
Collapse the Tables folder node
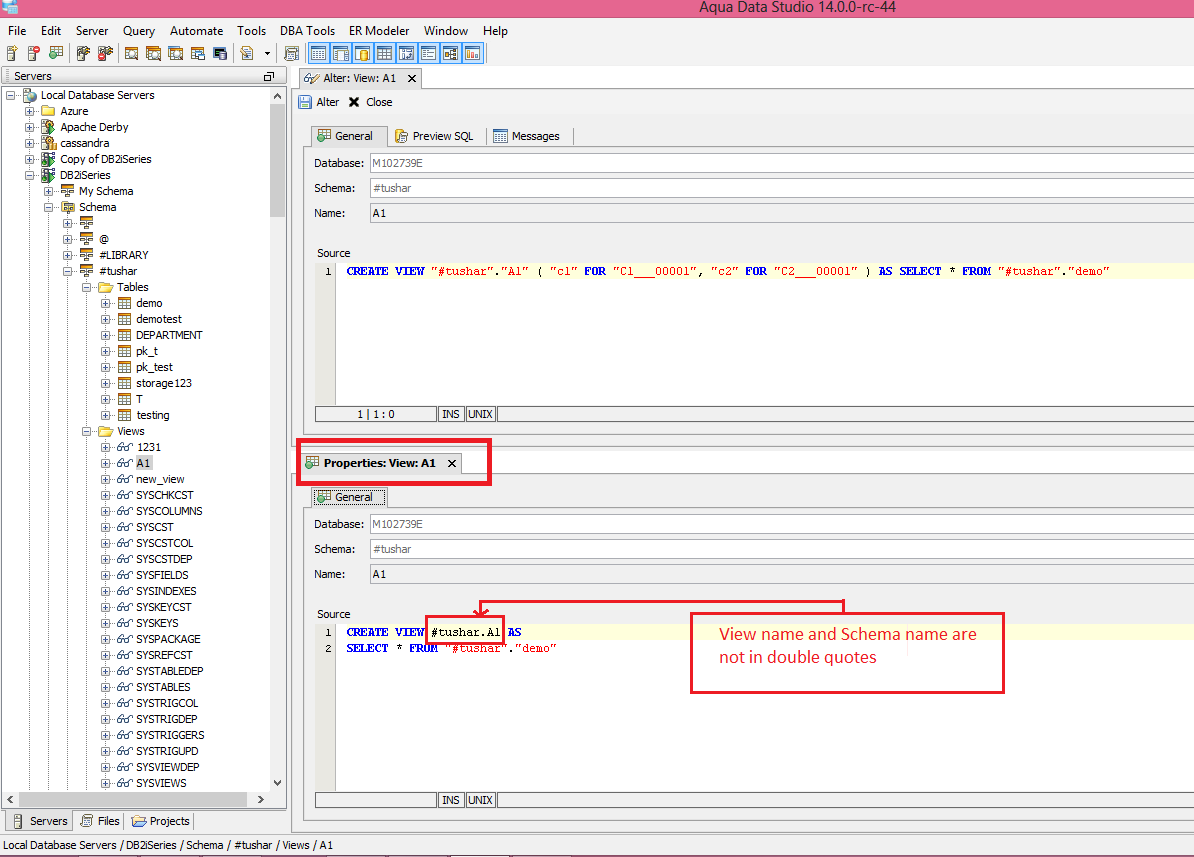(87, 287)
